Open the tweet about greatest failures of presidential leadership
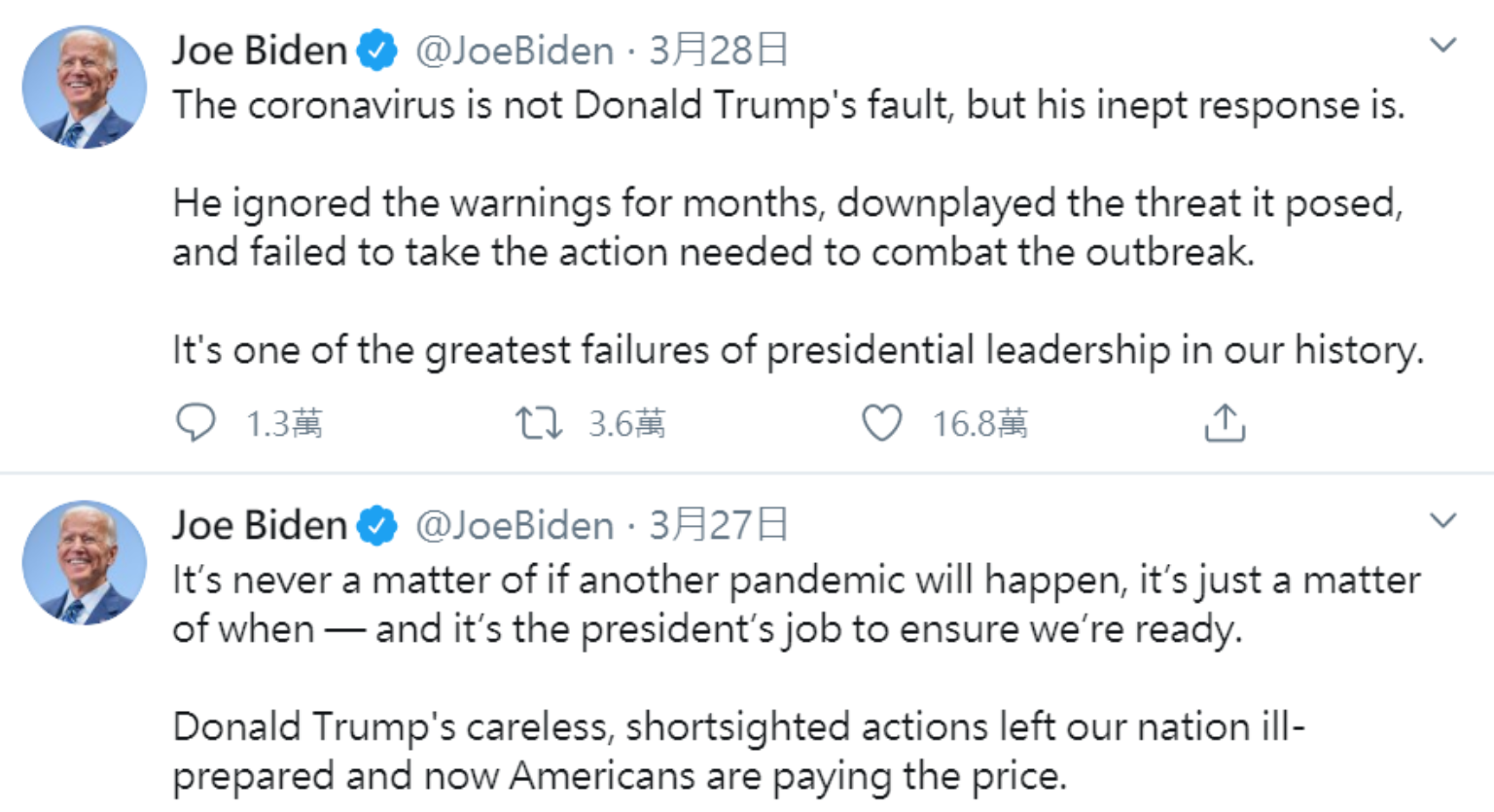 coord(798,350)
